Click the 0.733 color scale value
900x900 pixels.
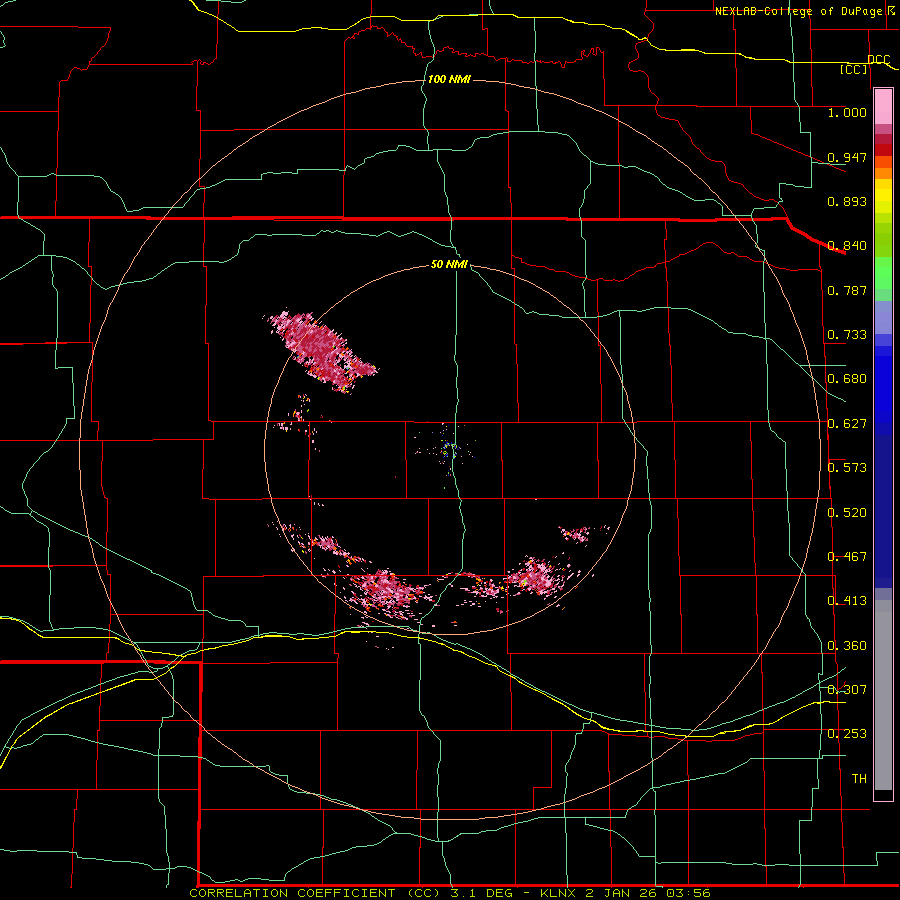pyautogui.click(x=847, y=335)
